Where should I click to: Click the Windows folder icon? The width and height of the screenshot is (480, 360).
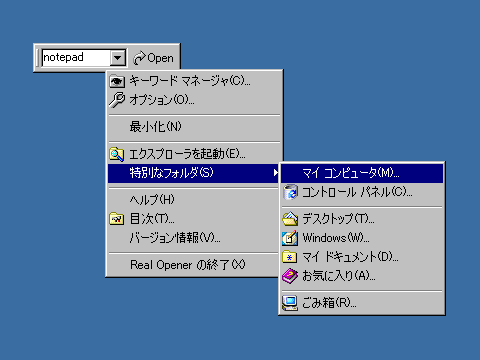pos(290,238)
